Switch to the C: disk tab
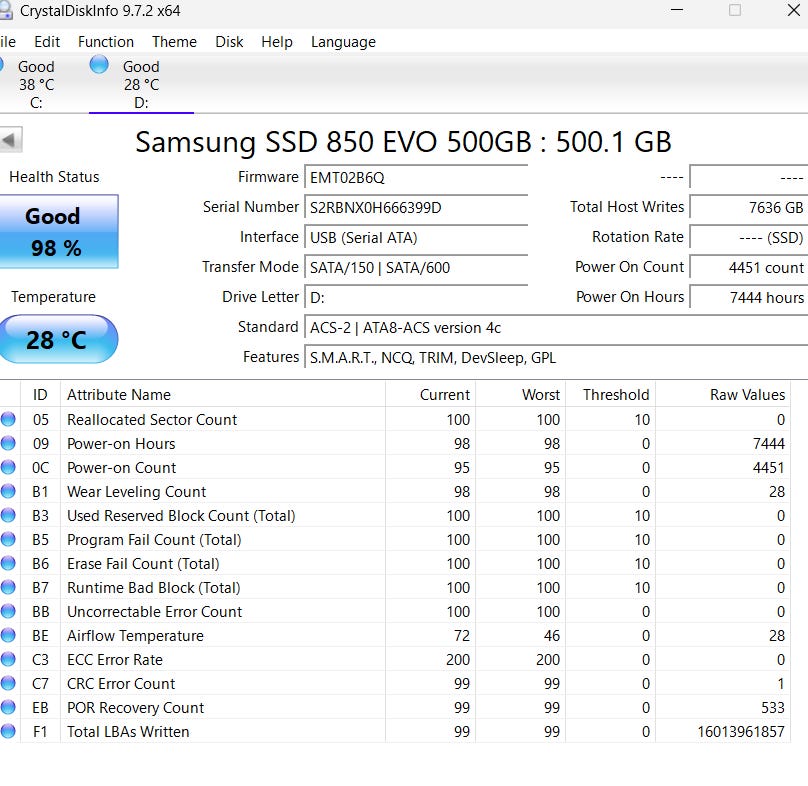This screenshot has height=786, width=808. click(36, 84)
